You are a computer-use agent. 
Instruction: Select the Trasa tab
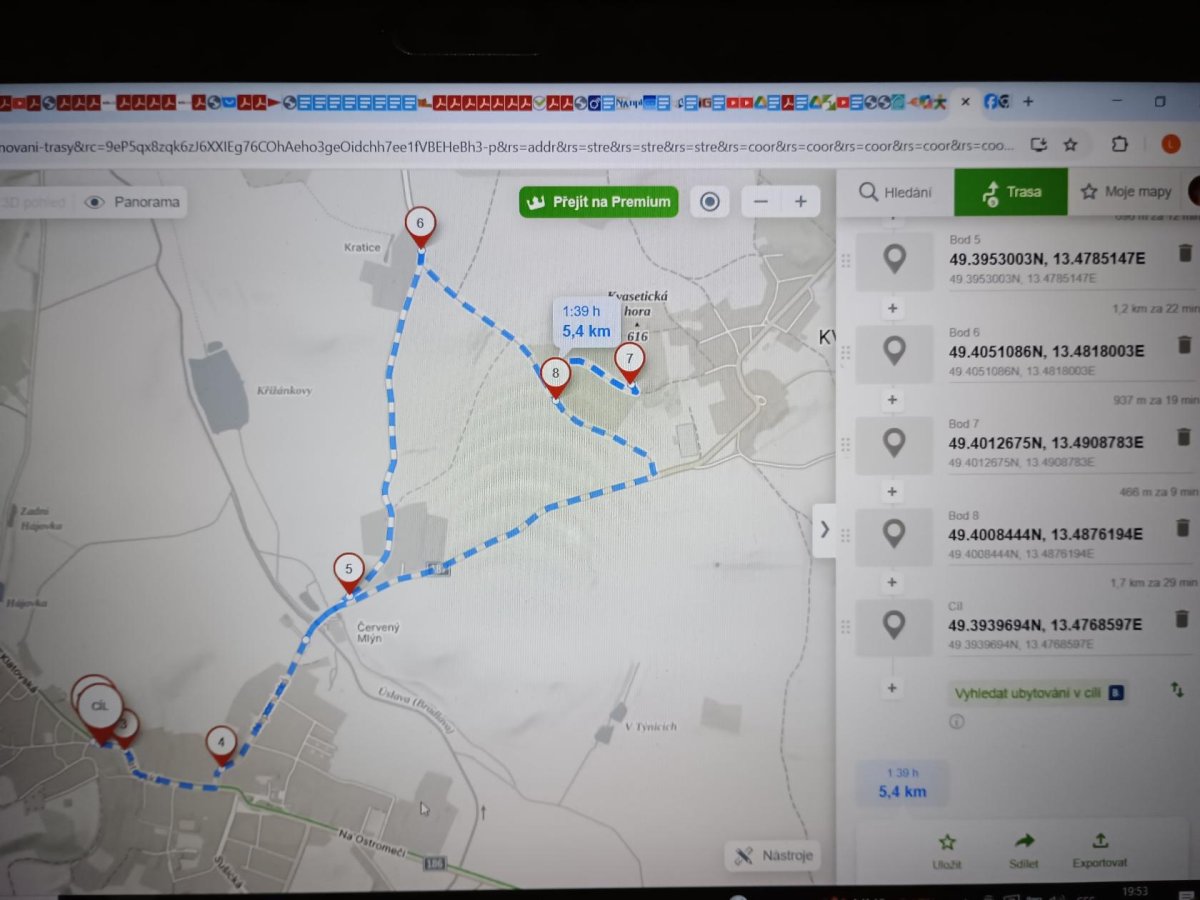point(1011,192)
